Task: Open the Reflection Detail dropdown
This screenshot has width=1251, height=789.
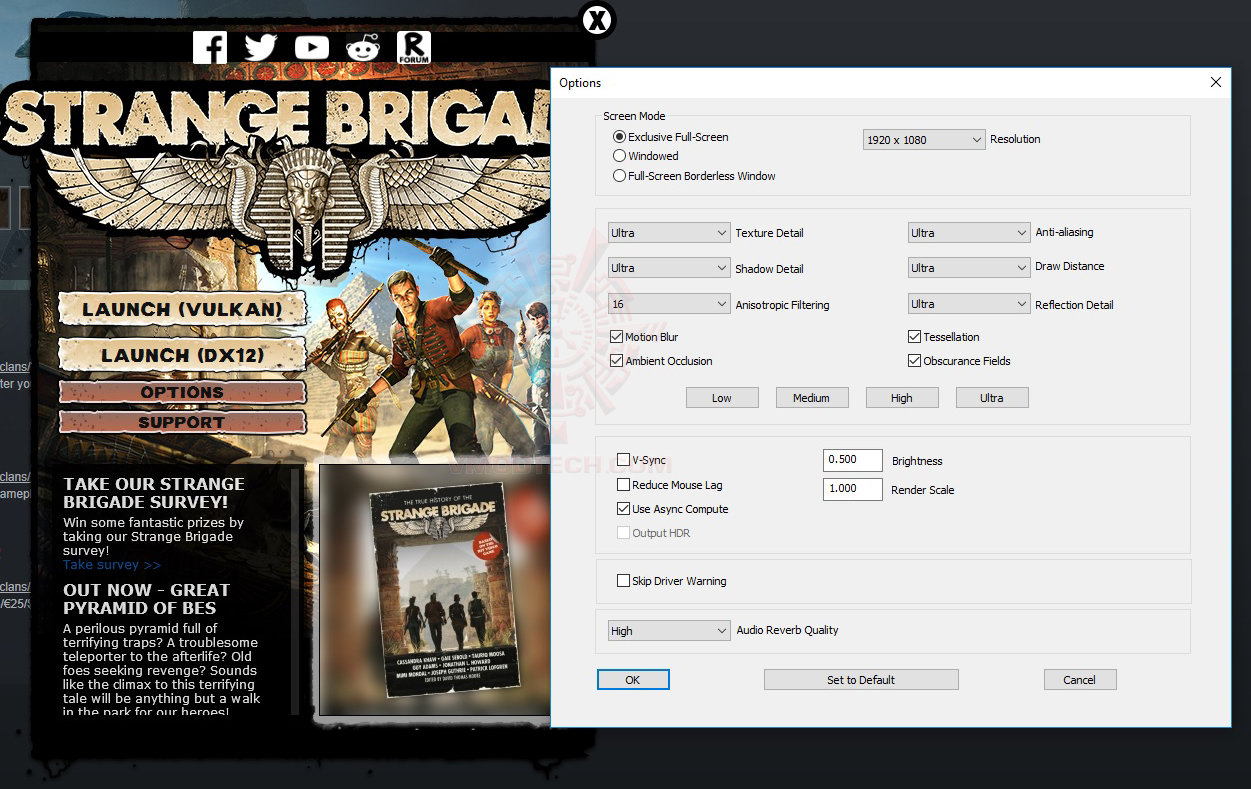Action: 969,304
